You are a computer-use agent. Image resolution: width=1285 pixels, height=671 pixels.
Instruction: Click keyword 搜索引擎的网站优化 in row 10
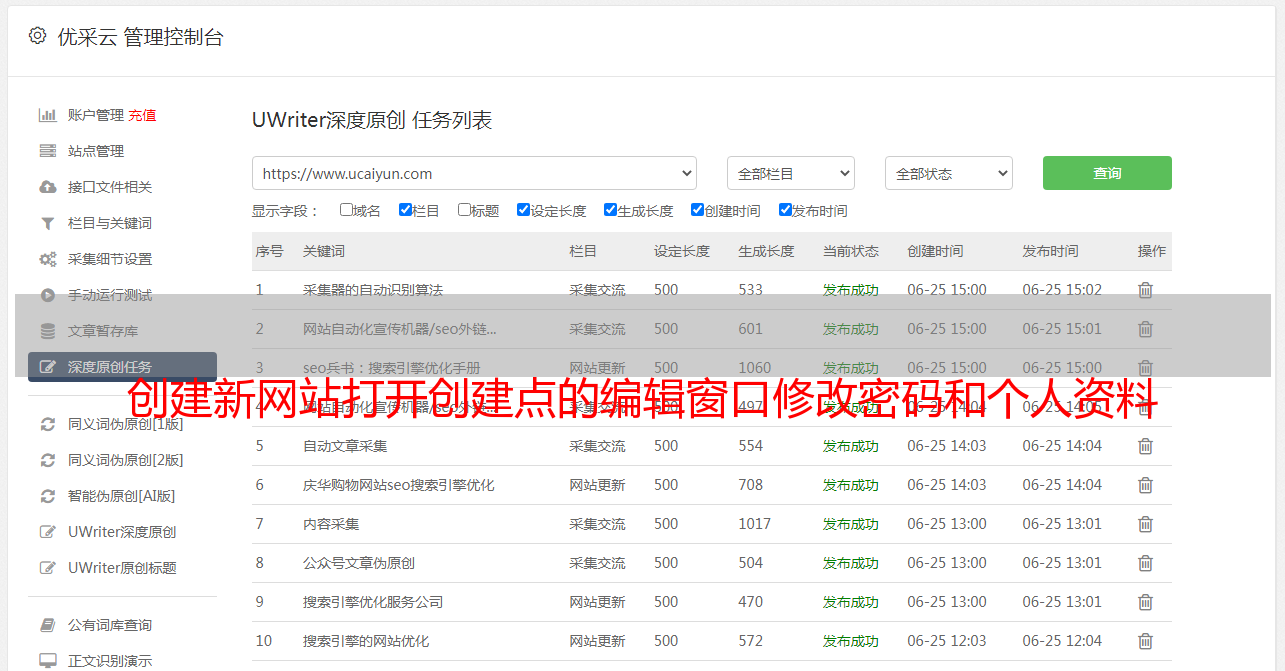click(366, 641)
